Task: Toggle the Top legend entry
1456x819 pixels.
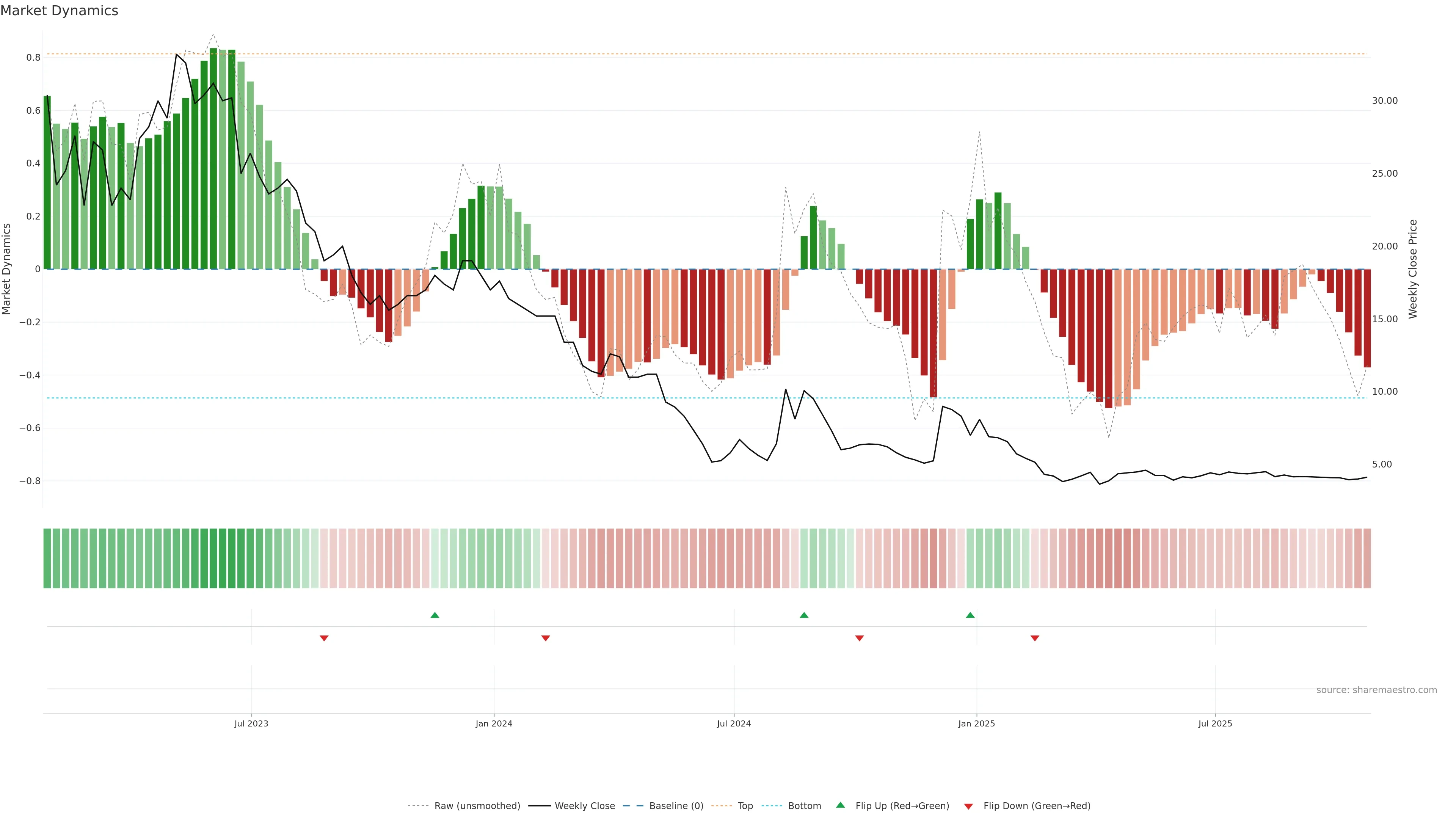Action: 745,806
